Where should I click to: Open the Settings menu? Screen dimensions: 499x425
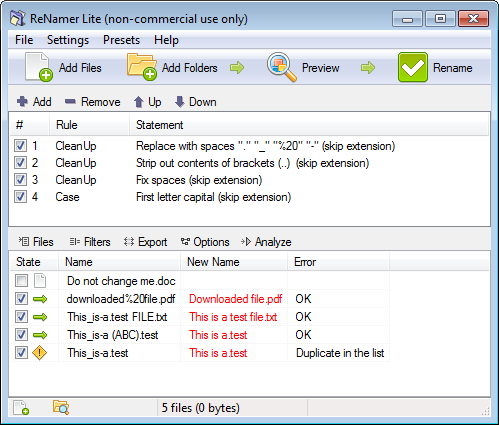pyautogui.click(x=68, y=40)
